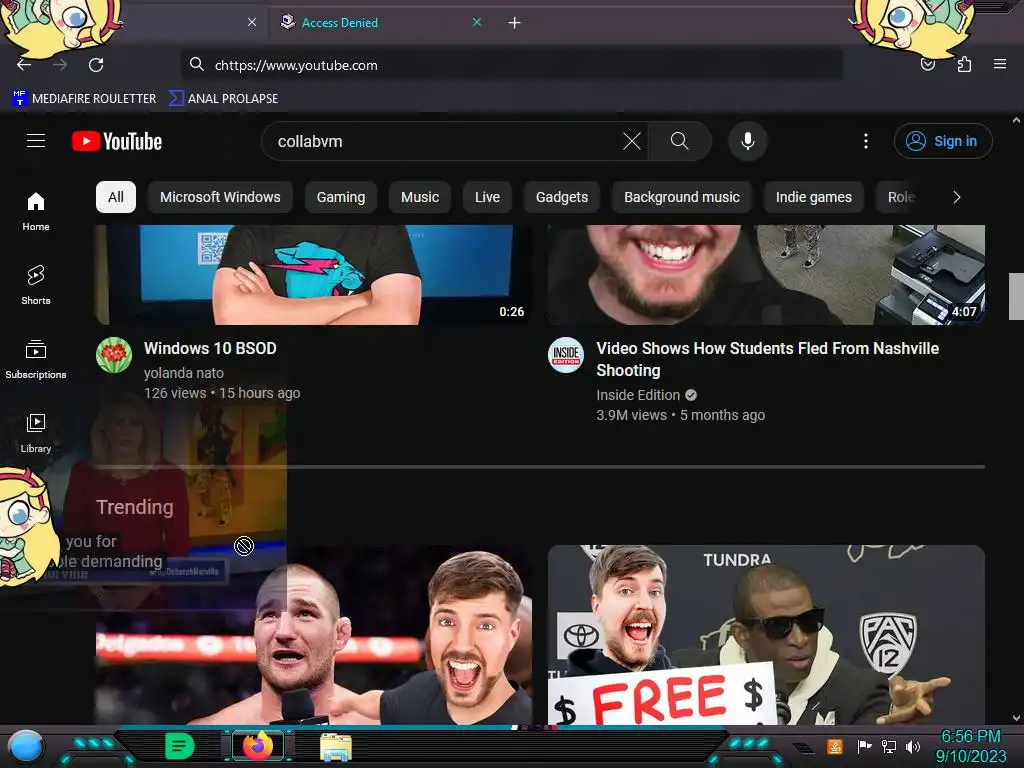Open the Pocket save icon in the toolbar
Screen dimensions: 1024x768
928,64
